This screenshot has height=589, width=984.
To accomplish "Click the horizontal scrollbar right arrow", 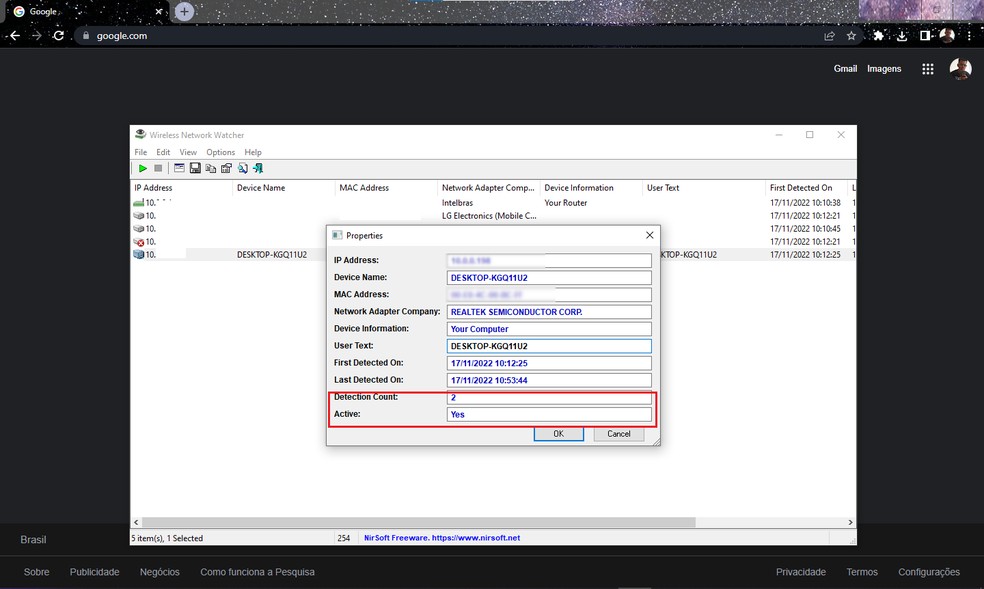I will [851, 522].
